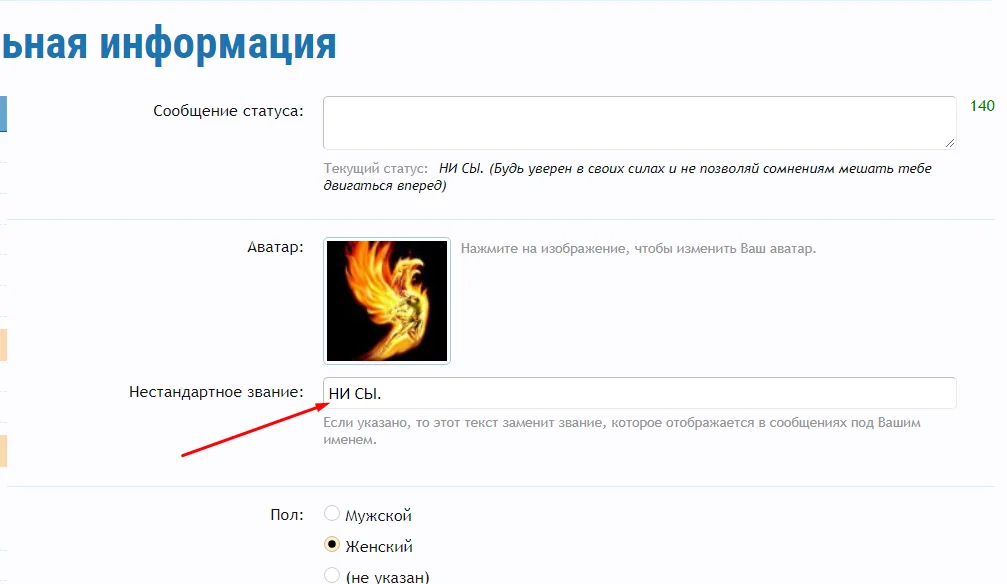
Task: Open the blue sidebar tab at left edge
Action: 3,114
